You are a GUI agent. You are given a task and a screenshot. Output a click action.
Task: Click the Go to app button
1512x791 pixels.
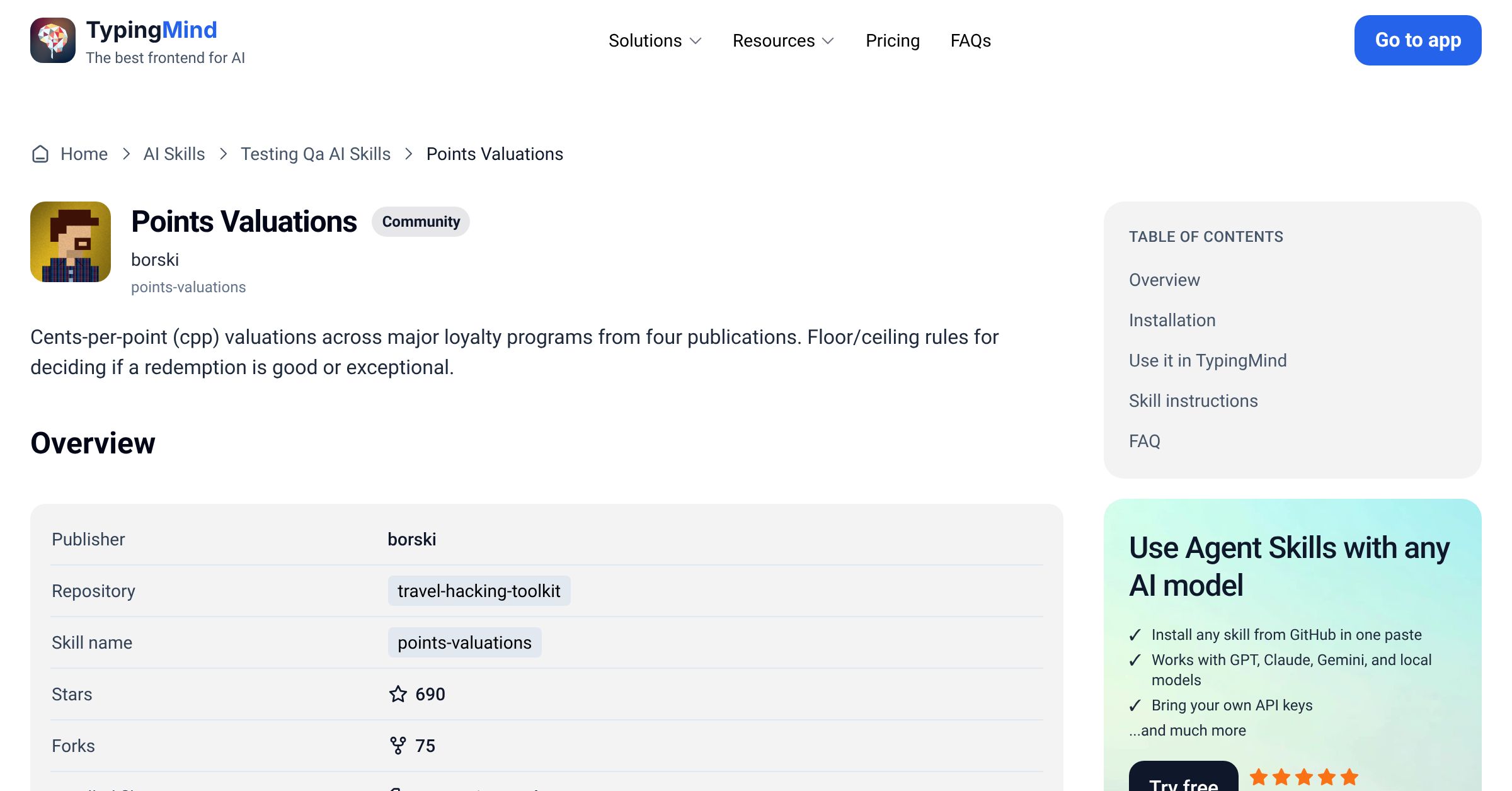pyautogui.click(x=1418, y=40)
